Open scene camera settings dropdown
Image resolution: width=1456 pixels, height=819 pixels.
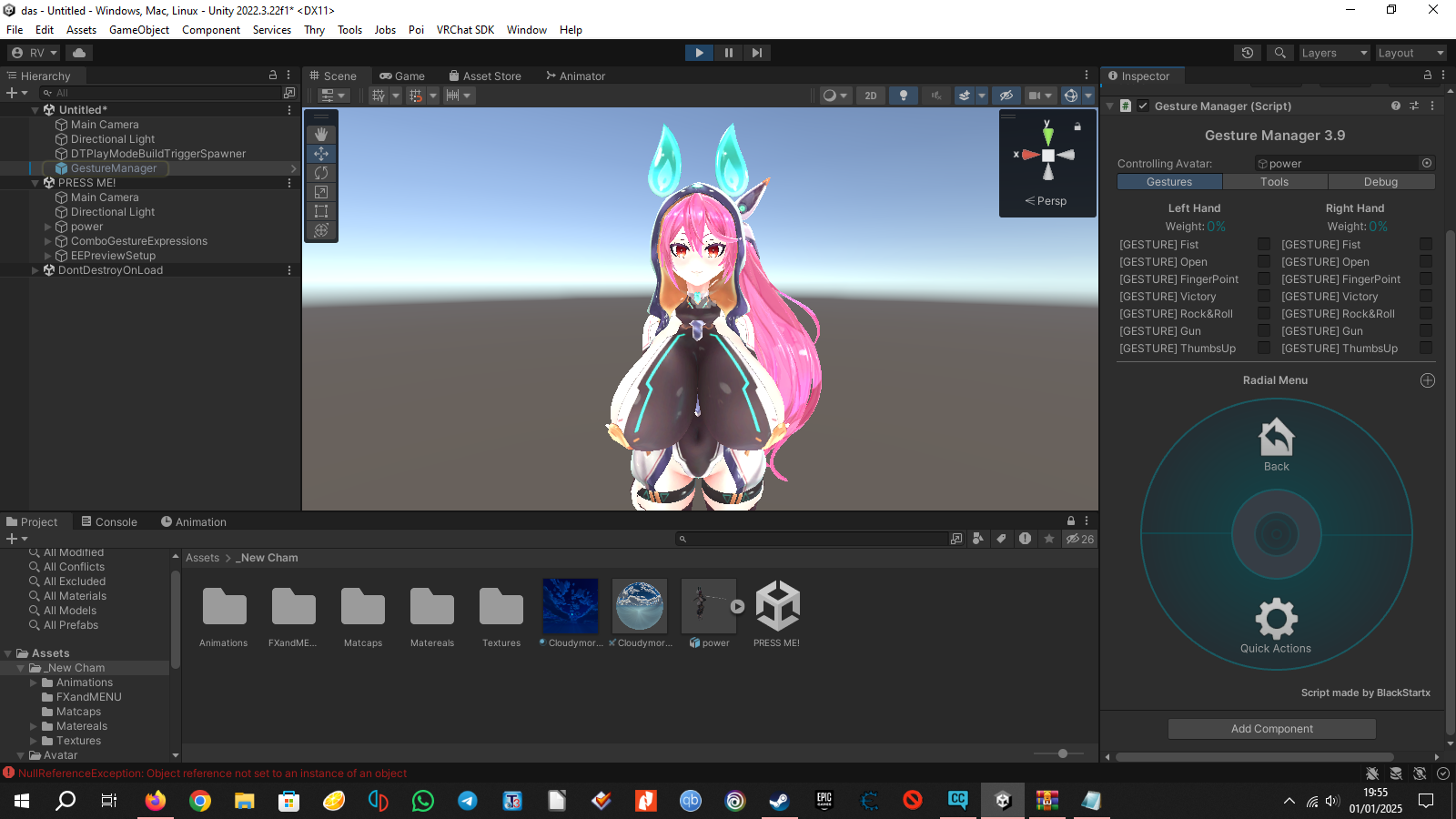[x=1040, y=96]
